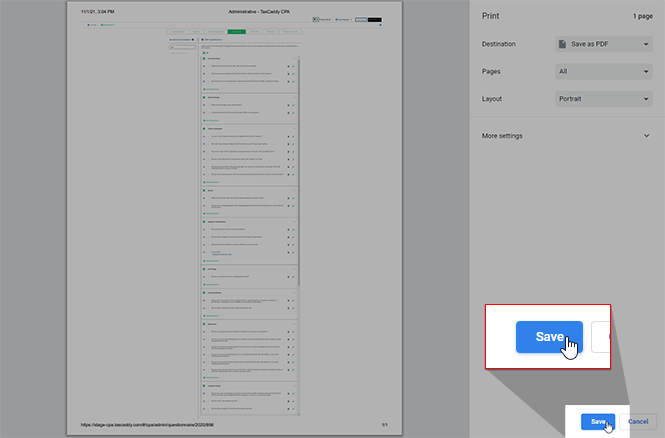Viewport: 665px width, 438px height.
Task: Cancel the print dialog
Action: point(638,422)
